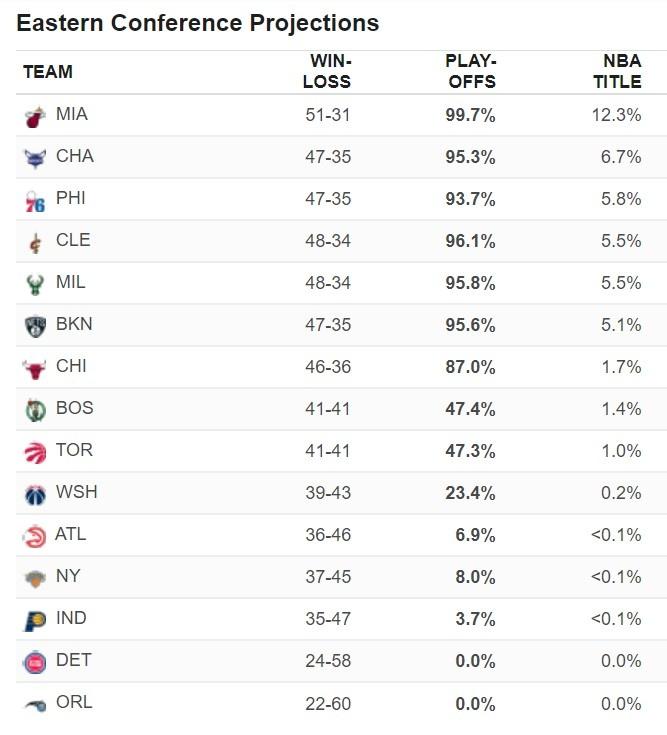Select Miami's 99.7% playoffs value
Viewport: 667px width, 735px height.
point(470,115)
